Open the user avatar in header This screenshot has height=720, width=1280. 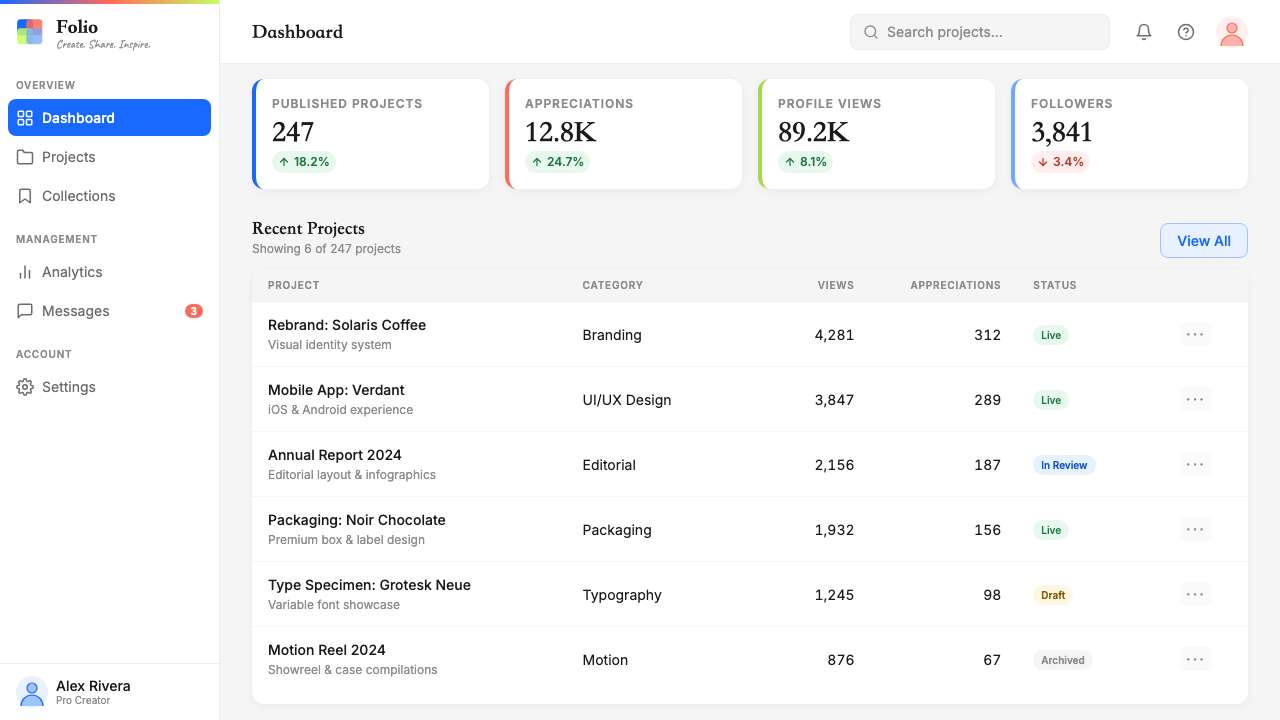click(1232, 32)
